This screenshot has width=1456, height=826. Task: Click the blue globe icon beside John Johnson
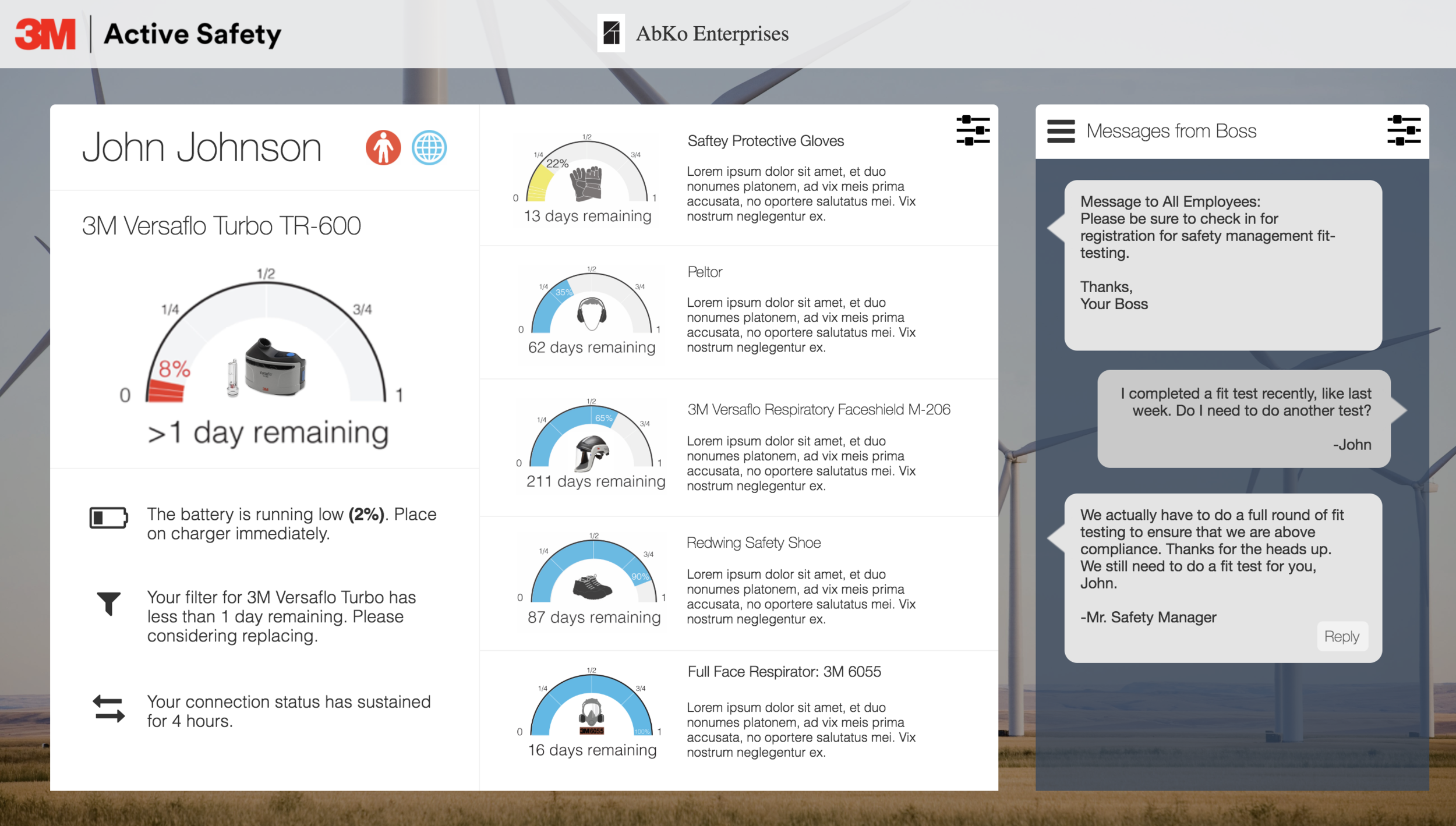pos(429,147)
